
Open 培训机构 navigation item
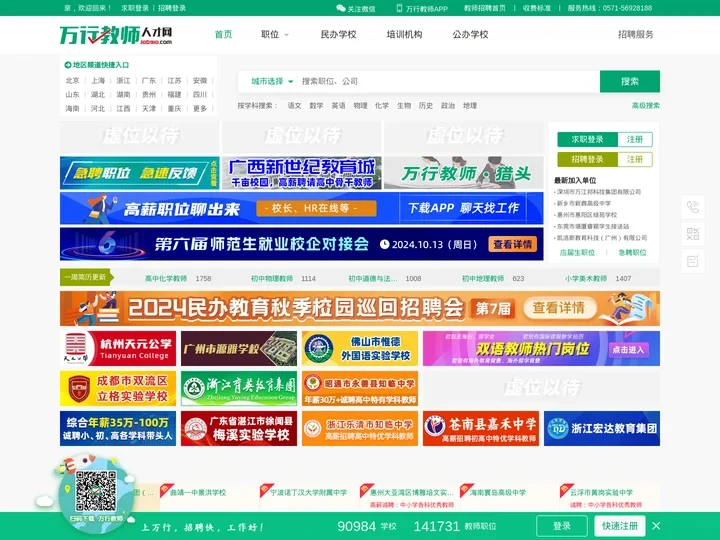[x=404, y=34]
